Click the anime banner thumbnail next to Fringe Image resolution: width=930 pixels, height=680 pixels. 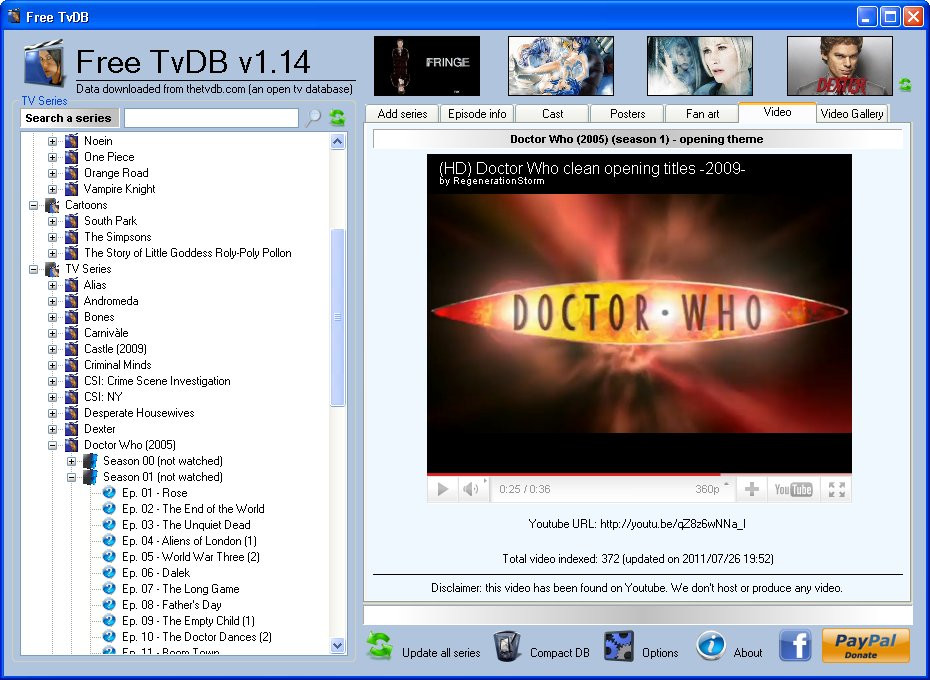click(x=560, y=66)
